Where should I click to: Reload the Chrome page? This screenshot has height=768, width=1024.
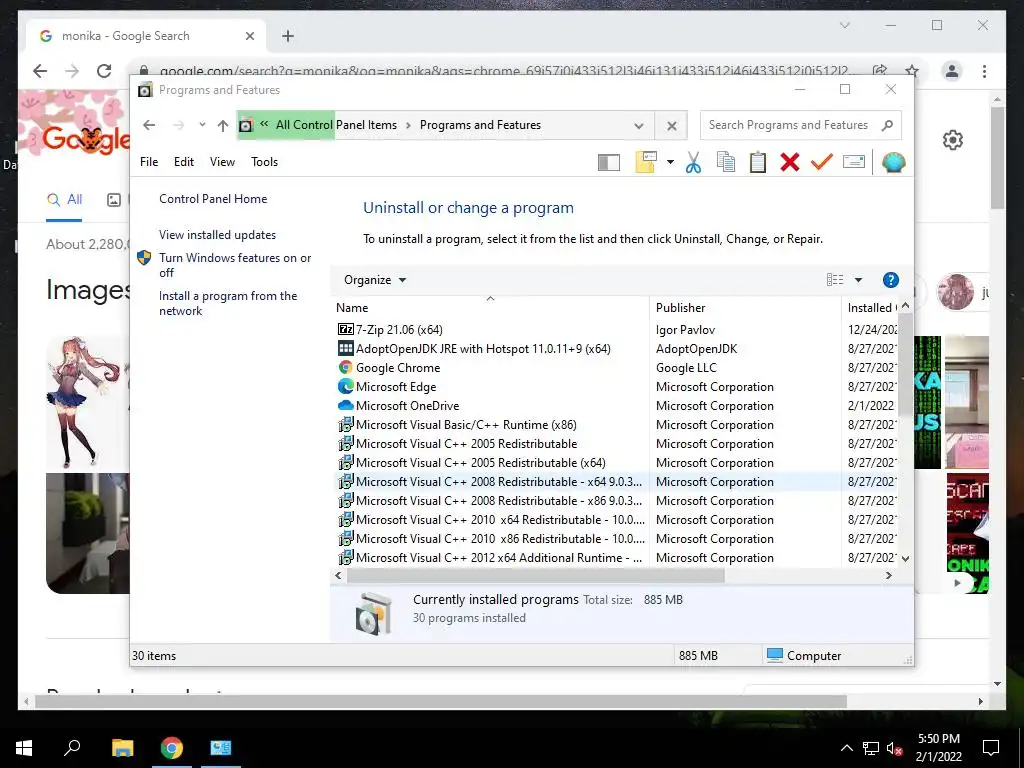pyautogui.click(x=104, y=71)
